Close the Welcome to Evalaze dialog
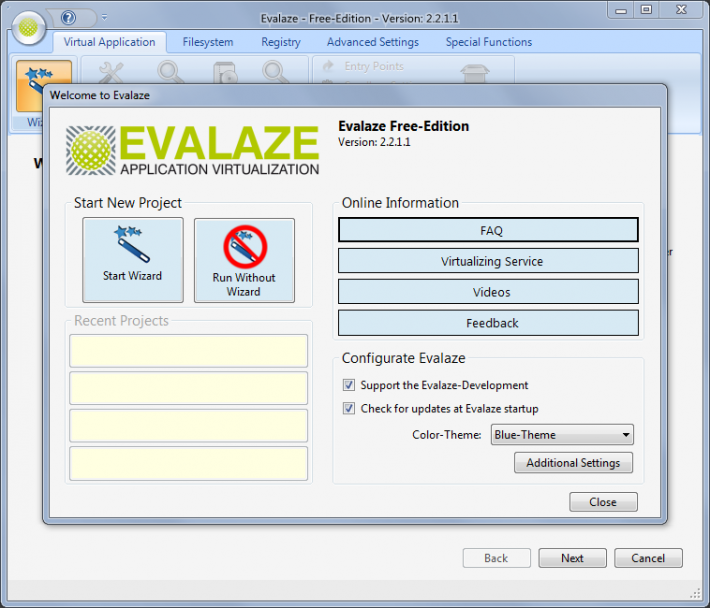 603,502
